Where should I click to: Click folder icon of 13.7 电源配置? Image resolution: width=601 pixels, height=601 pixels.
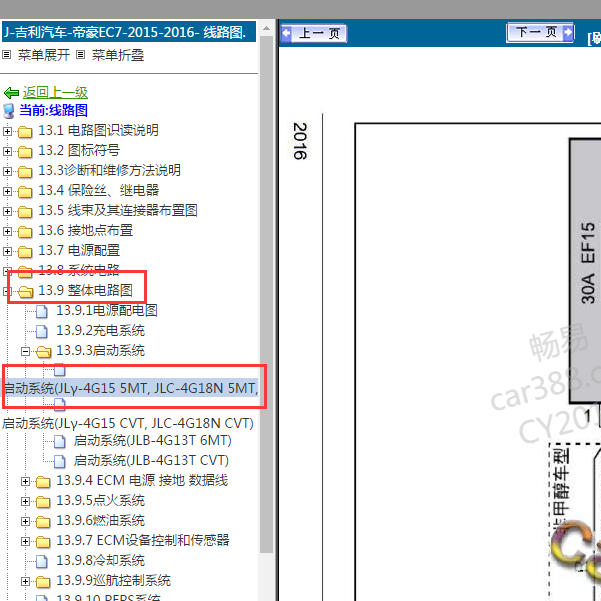click(x=25, y=251)
